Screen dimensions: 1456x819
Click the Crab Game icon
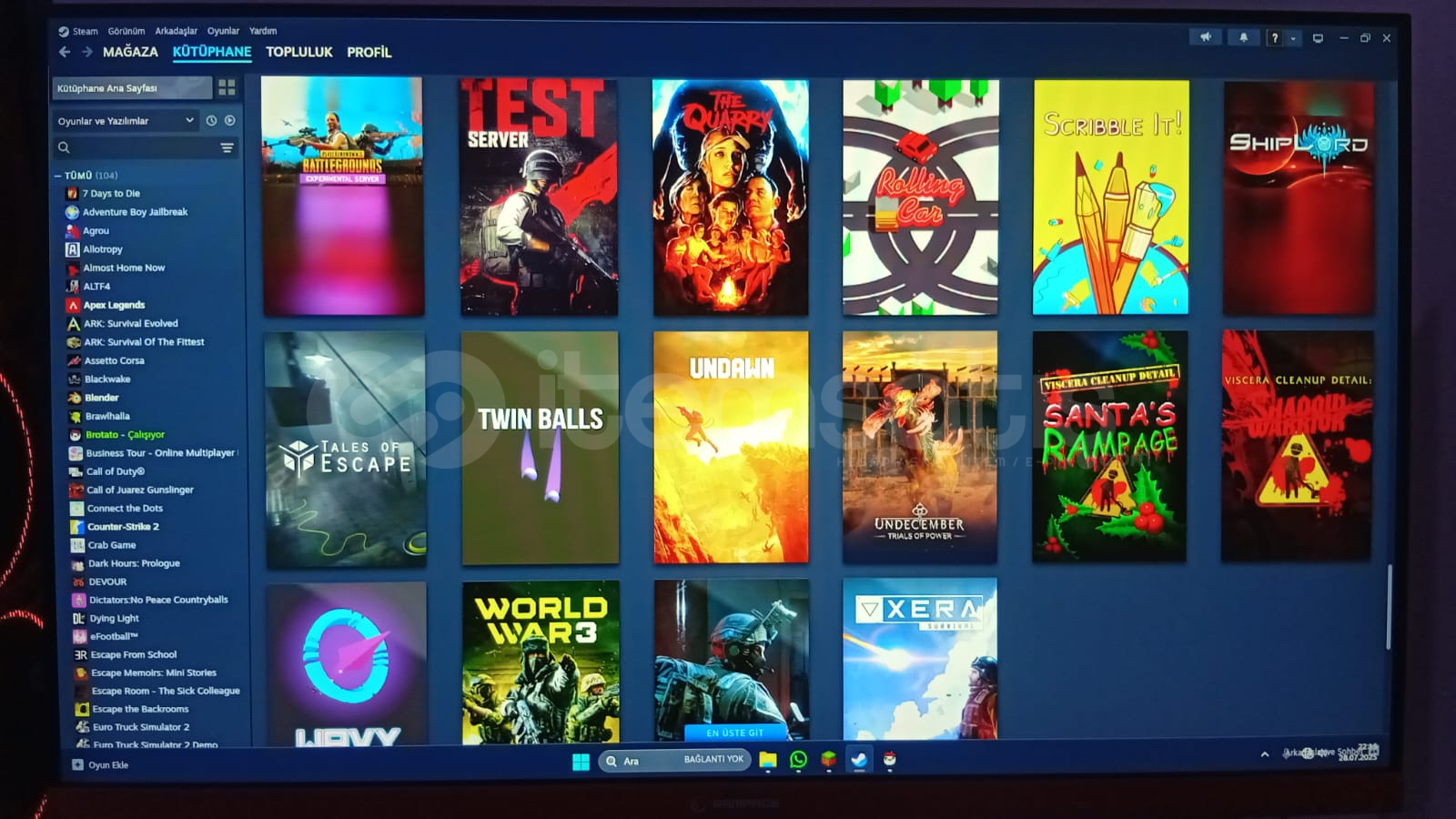pyautogui.click(x=77, y=545)
